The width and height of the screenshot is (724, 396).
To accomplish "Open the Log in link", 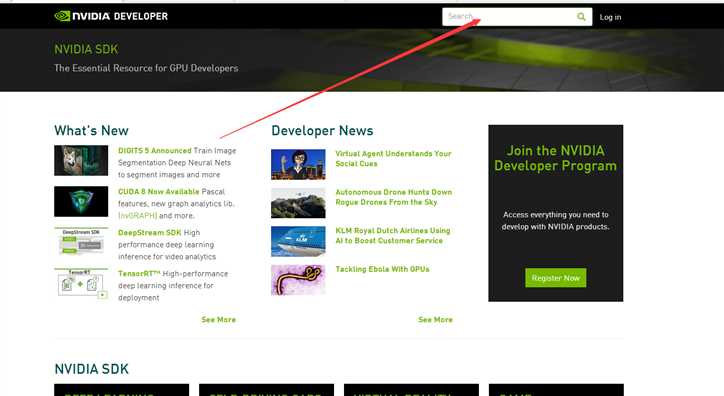I will click(x=610, y=17).
